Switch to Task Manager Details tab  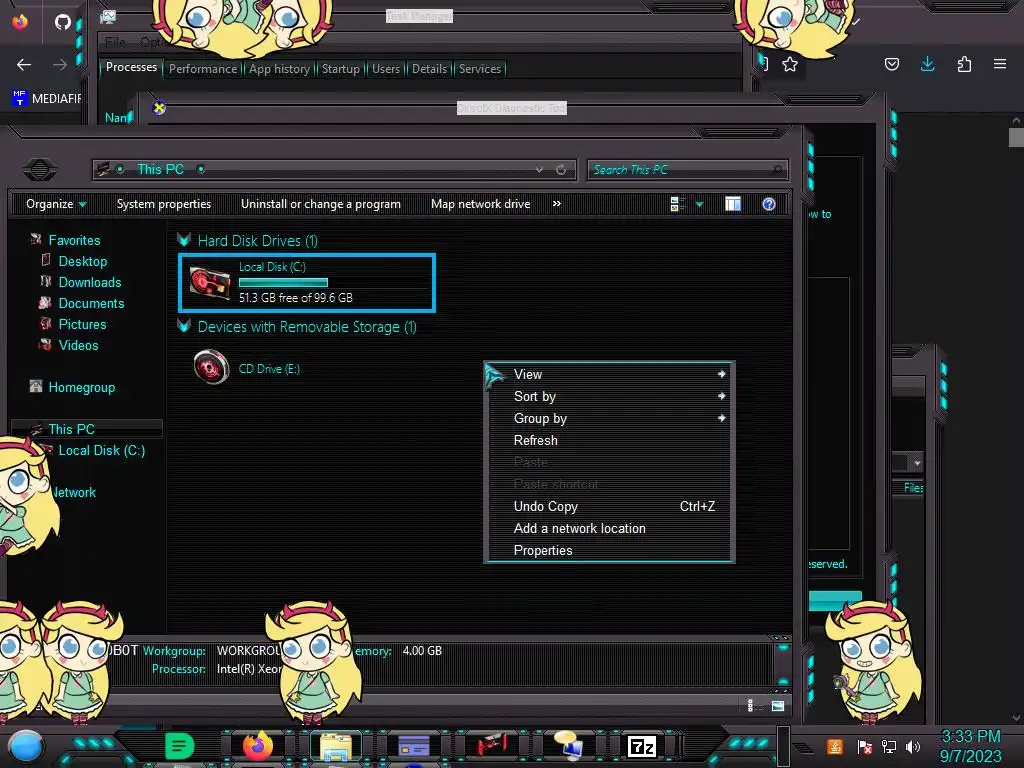(x=429, y=69)
